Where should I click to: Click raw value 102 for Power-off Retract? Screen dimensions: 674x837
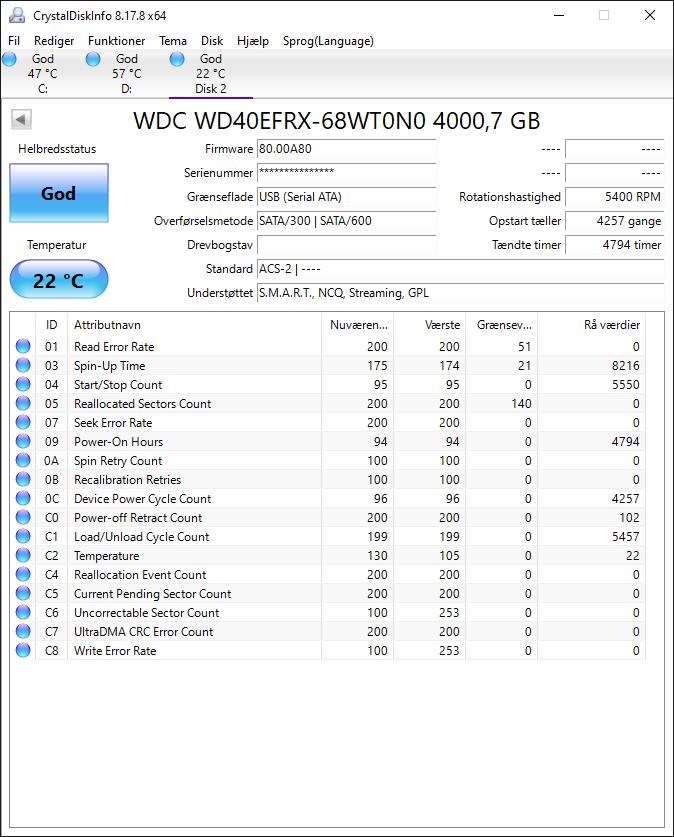click(629, 518)
